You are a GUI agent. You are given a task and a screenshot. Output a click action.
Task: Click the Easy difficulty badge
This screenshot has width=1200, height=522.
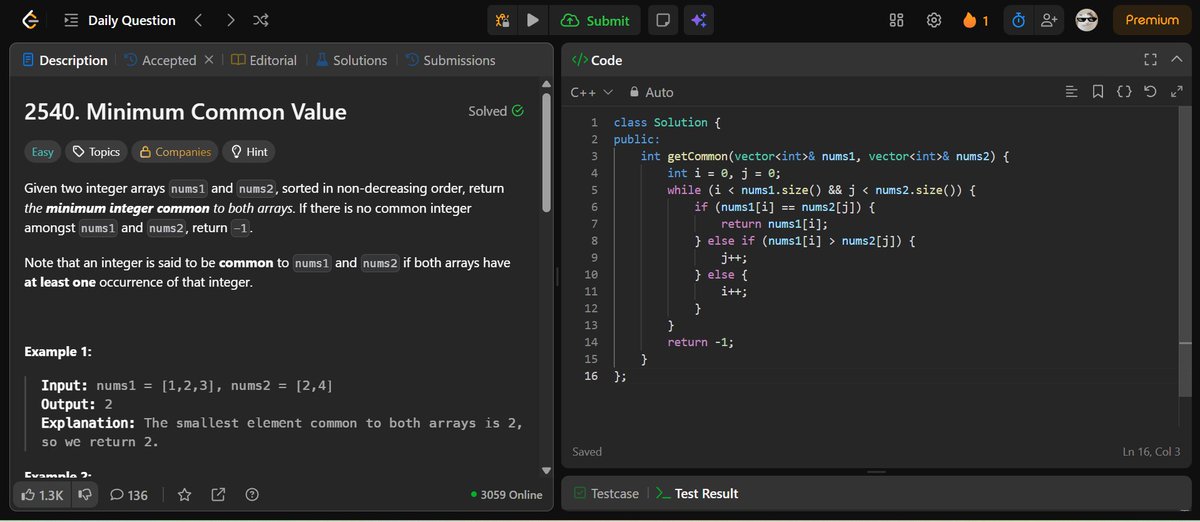(x=42, y=152)
